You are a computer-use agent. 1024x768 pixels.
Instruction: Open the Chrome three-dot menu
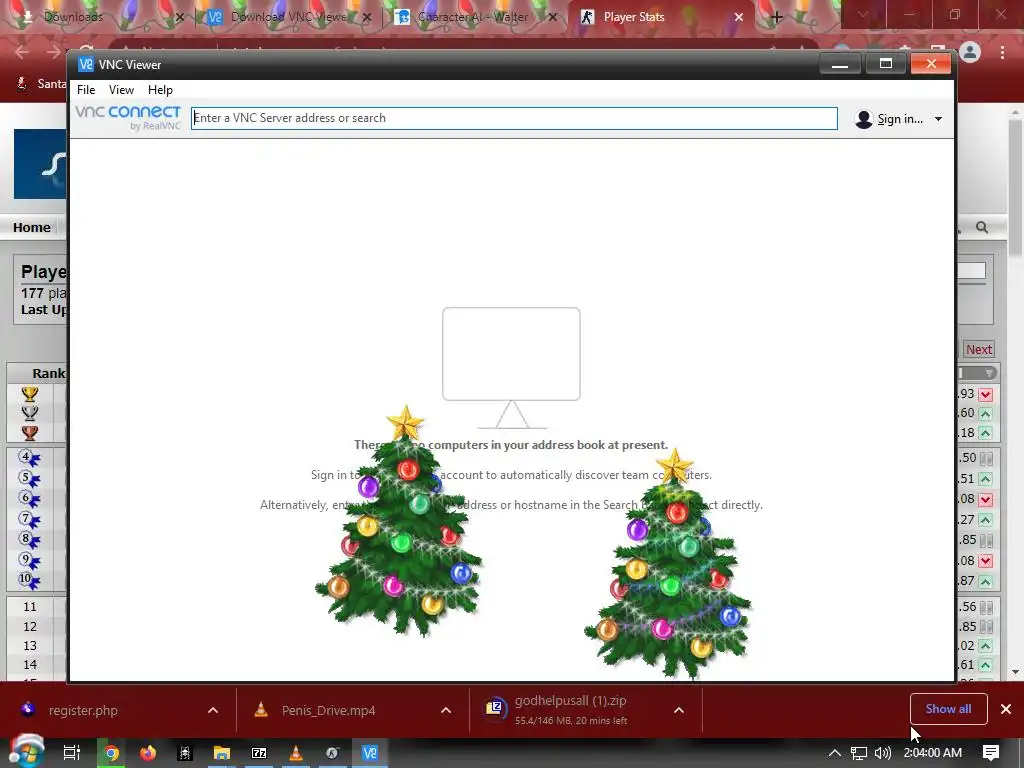click(x=1002, y=52)
